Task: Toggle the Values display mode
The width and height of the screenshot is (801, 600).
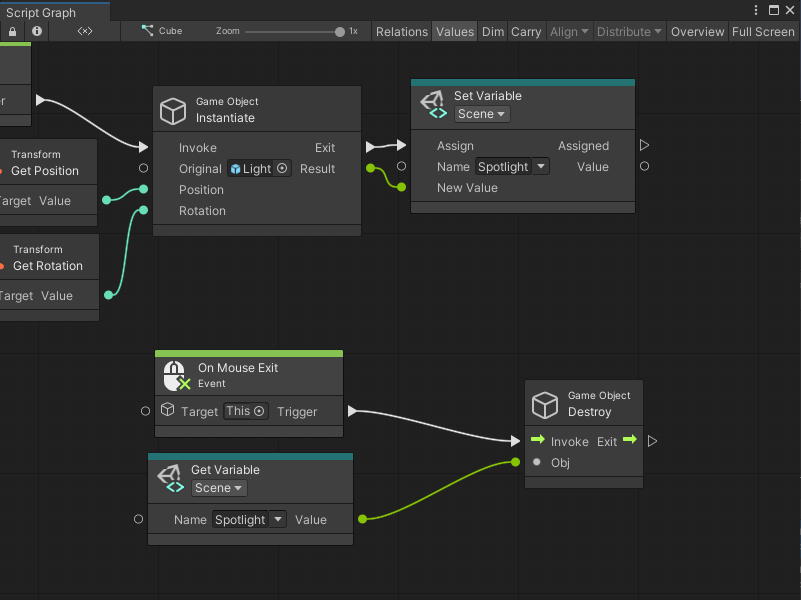Action: (x=454, y=31)
